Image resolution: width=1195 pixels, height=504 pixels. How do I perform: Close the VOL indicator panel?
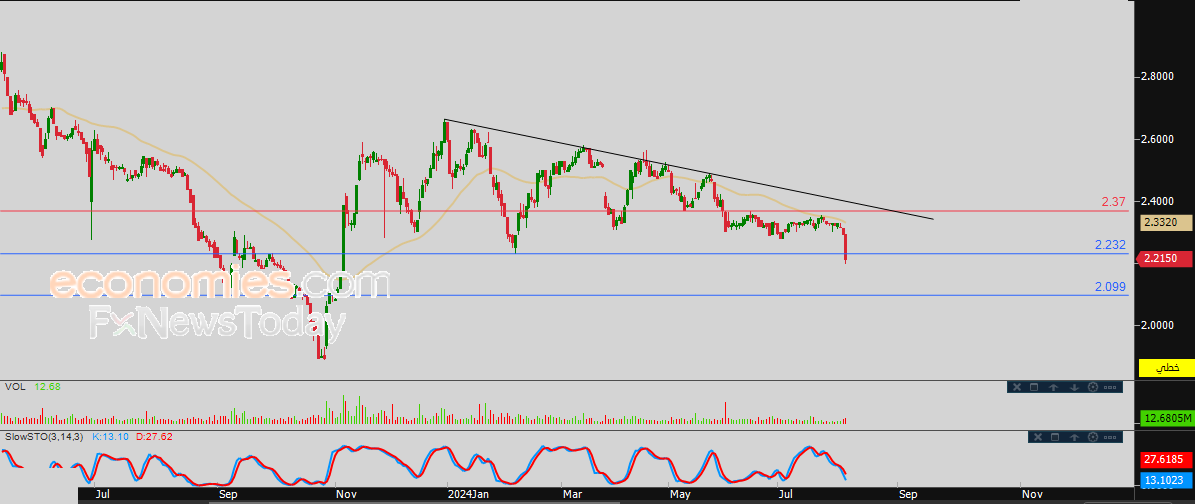click(1017, 387)
